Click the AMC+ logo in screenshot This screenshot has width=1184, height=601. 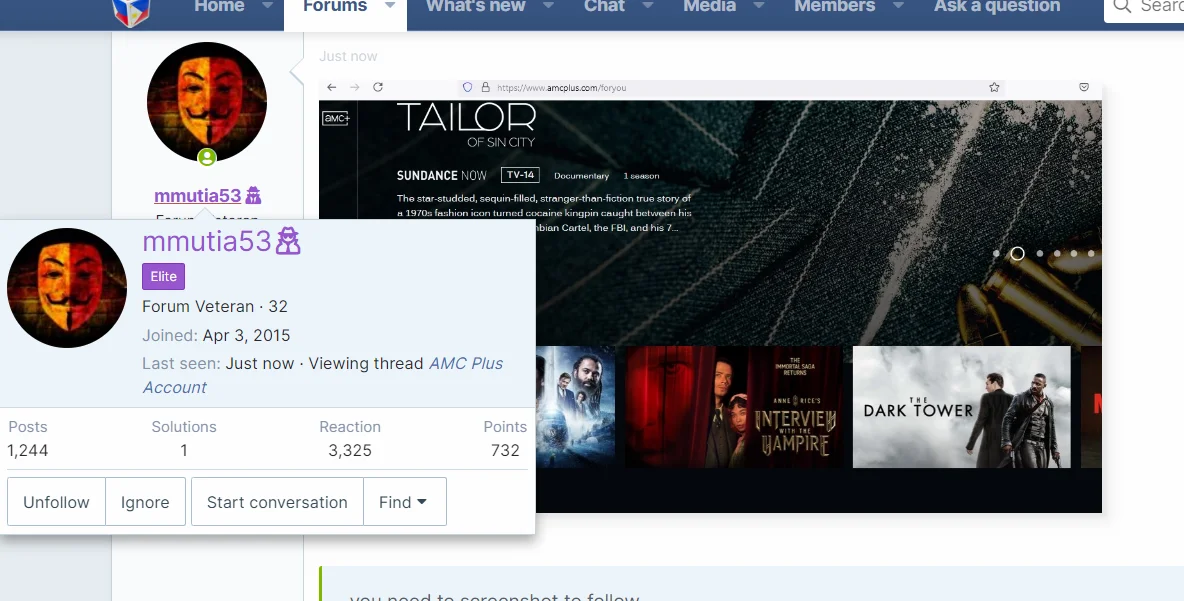tap(335, 119)
